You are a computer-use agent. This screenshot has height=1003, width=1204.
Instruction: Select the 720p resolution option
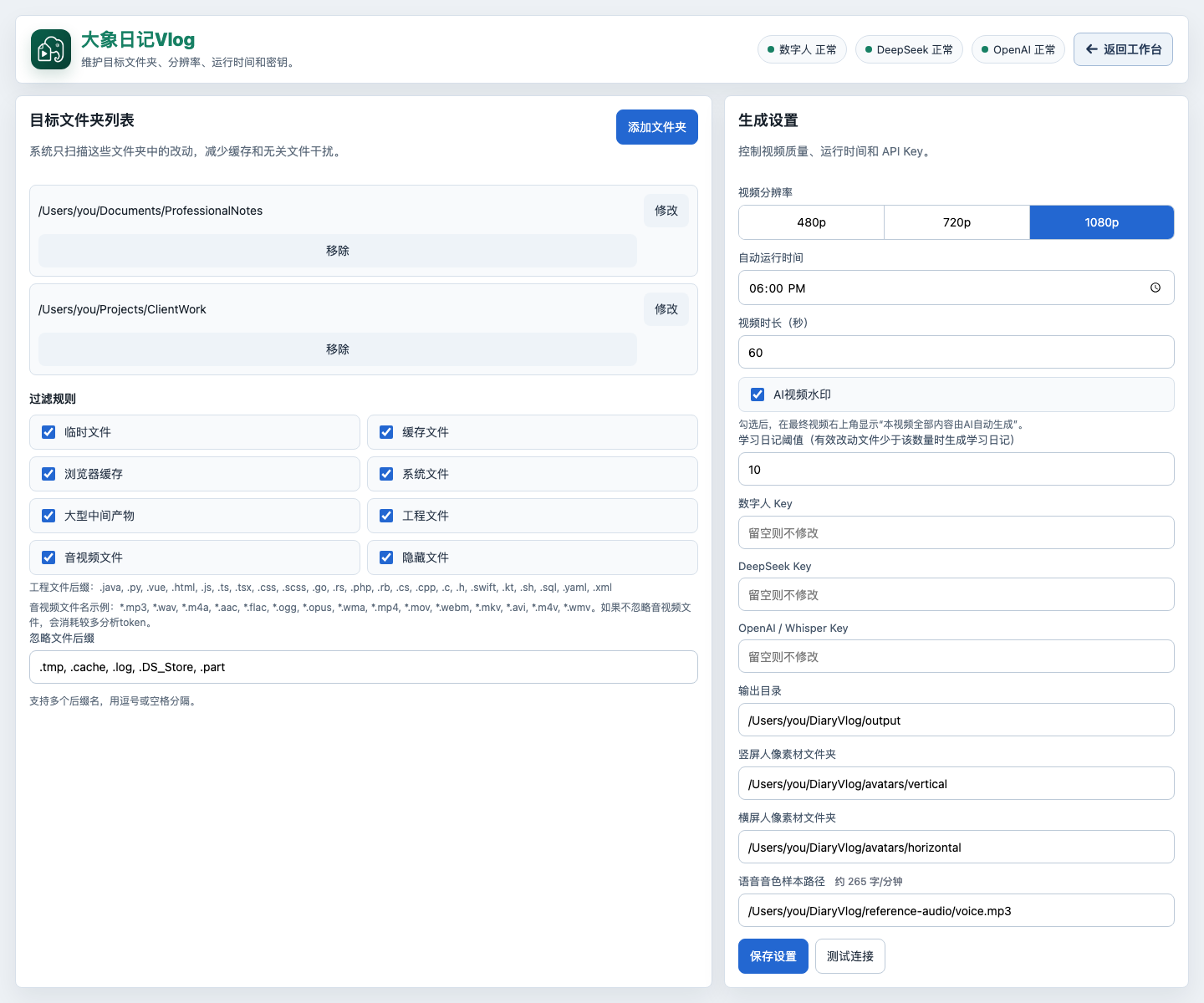[x=957, y=222]
